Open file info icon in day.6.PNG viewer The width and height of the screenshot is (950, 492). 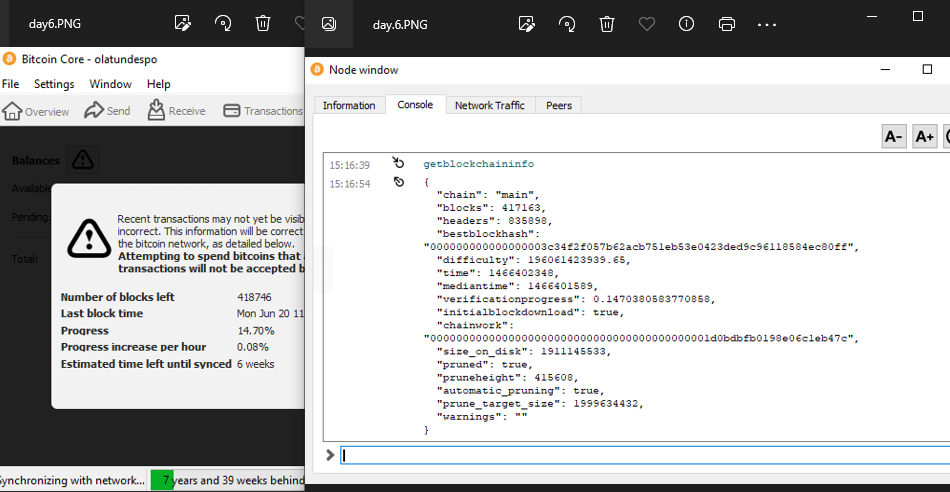(686, 24)
